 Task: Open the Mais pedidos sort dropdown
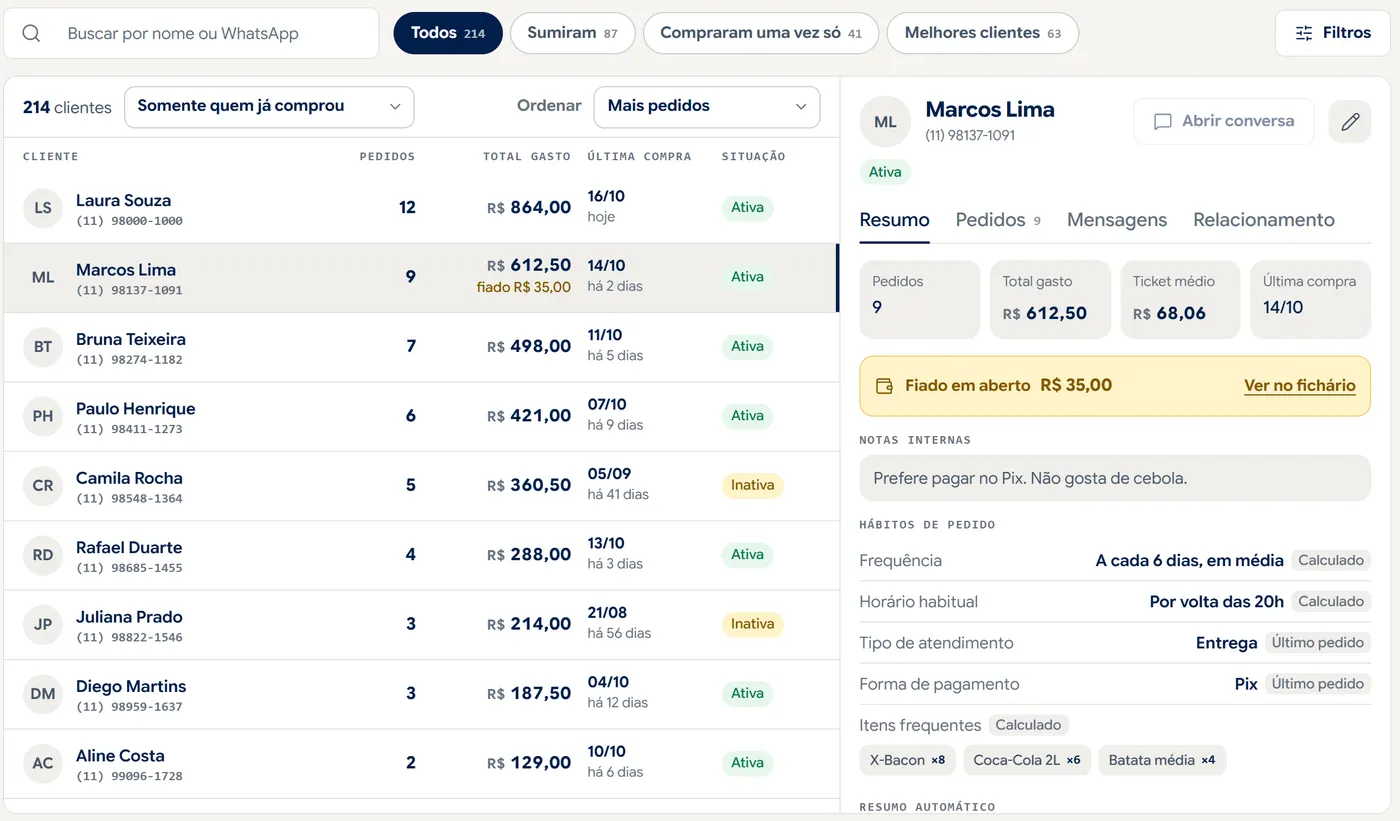(x=707, y=107)
